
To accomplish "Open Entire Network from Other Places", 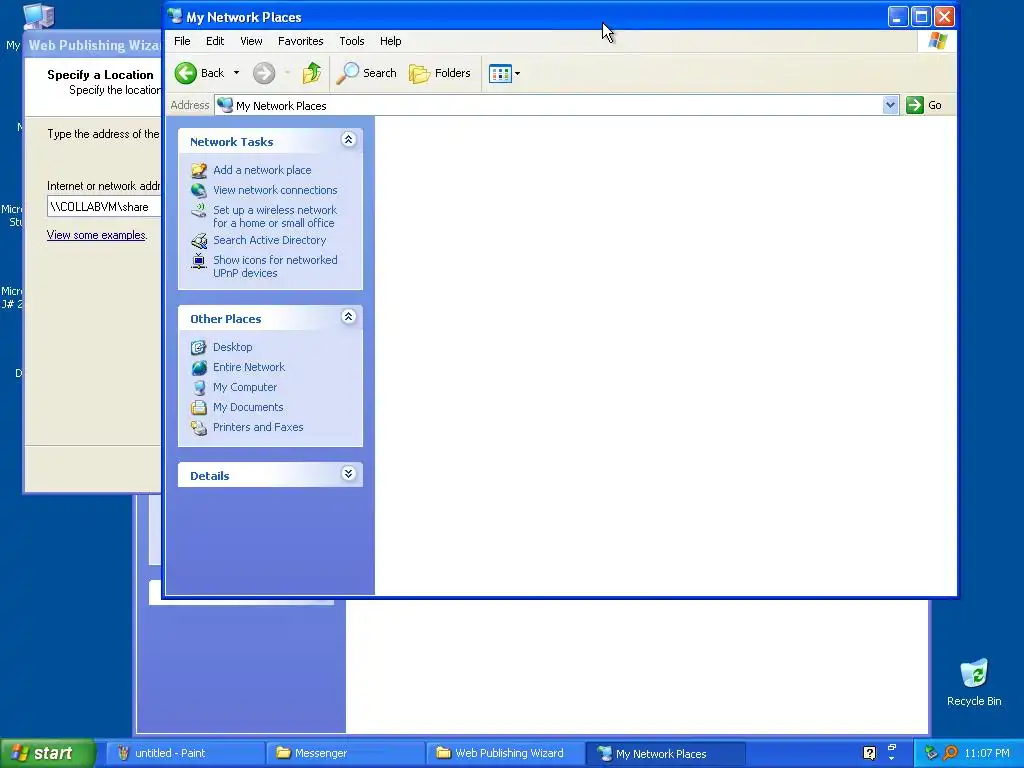I will (x=249, y=367).
